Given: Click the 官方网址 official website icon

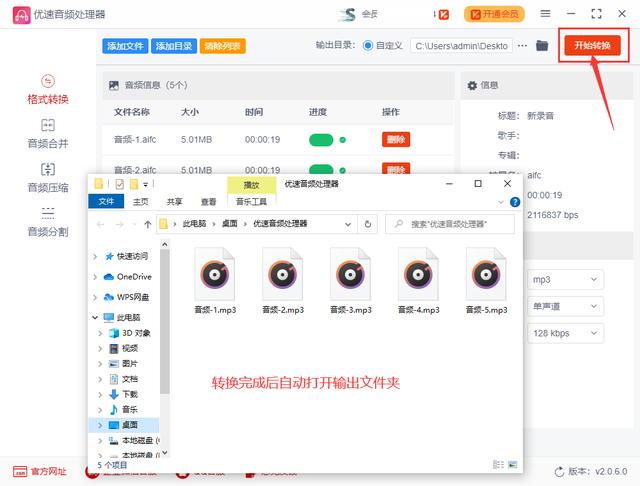Looking at the screenshot, I should point(20,471).
